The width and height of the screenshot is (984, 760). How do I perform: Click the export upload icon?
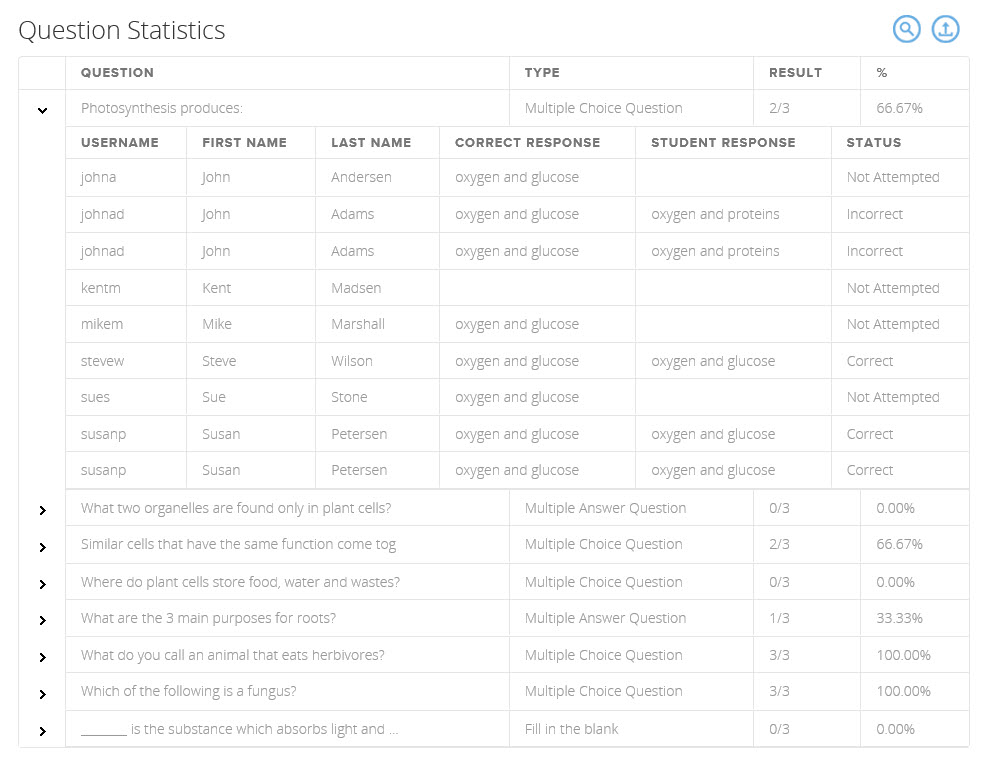click(x=945, y=29)
